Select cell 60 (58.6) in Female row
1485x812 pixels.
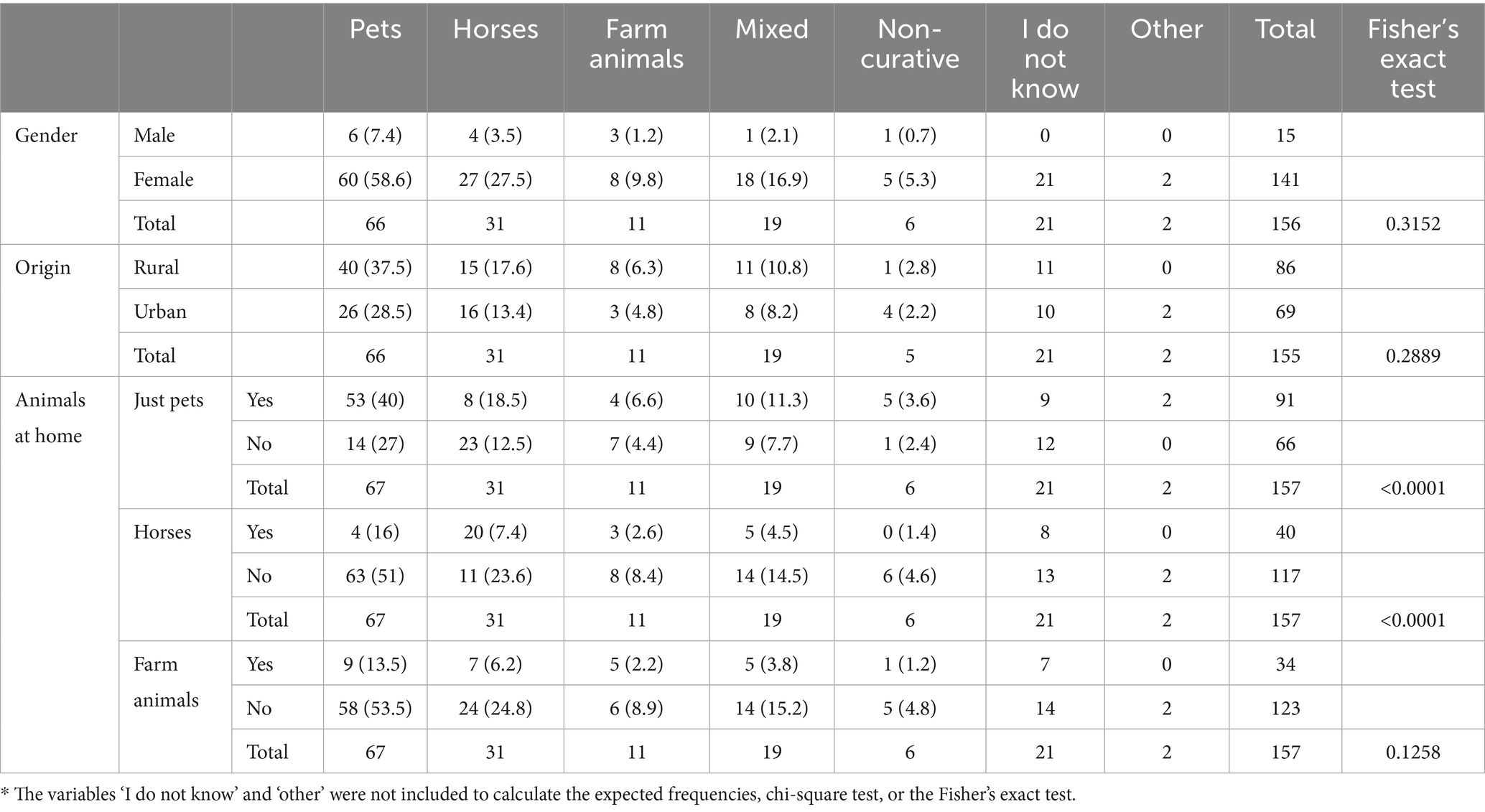click(x=375, y=179)
